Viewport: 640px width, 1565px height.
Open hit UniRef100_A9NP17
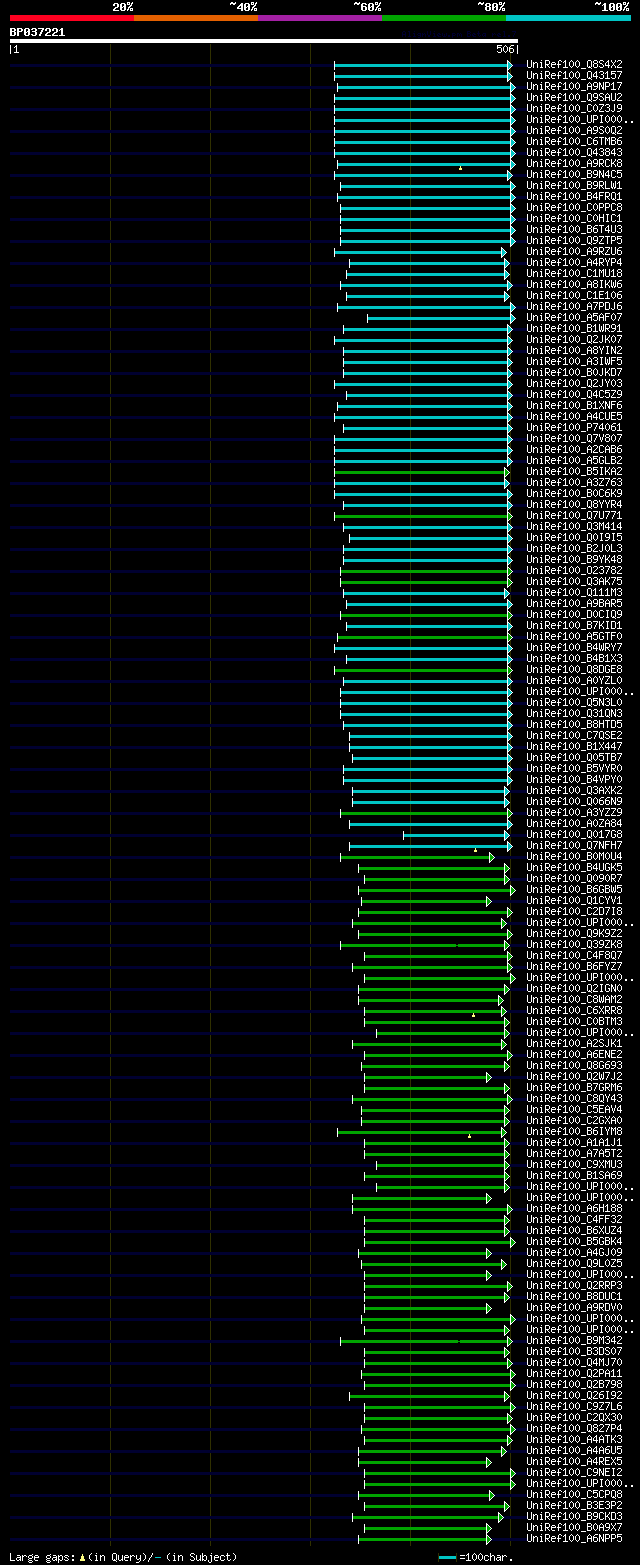point(574,86)
